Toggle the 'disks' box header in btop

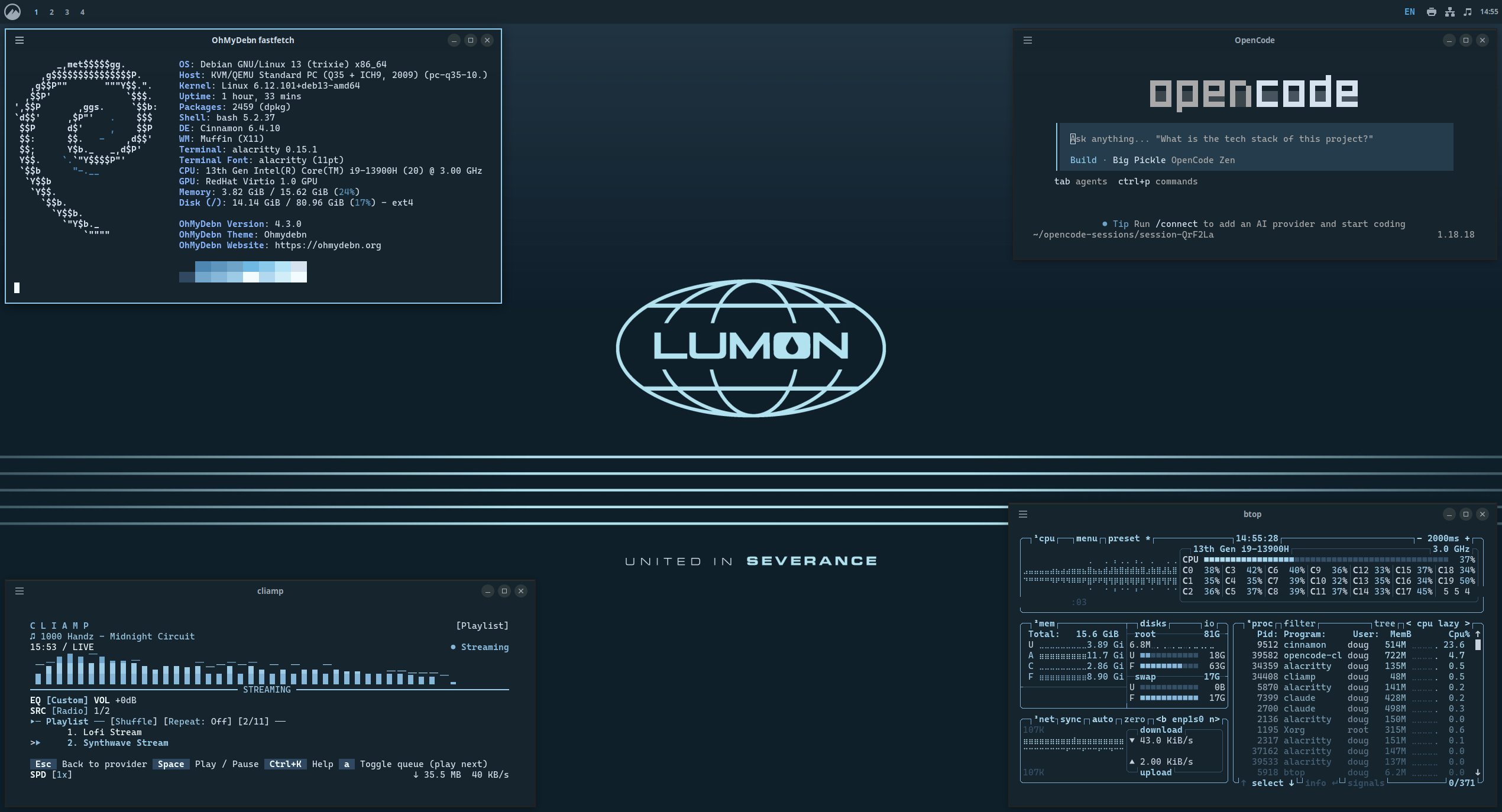(x=1153, y=623)
